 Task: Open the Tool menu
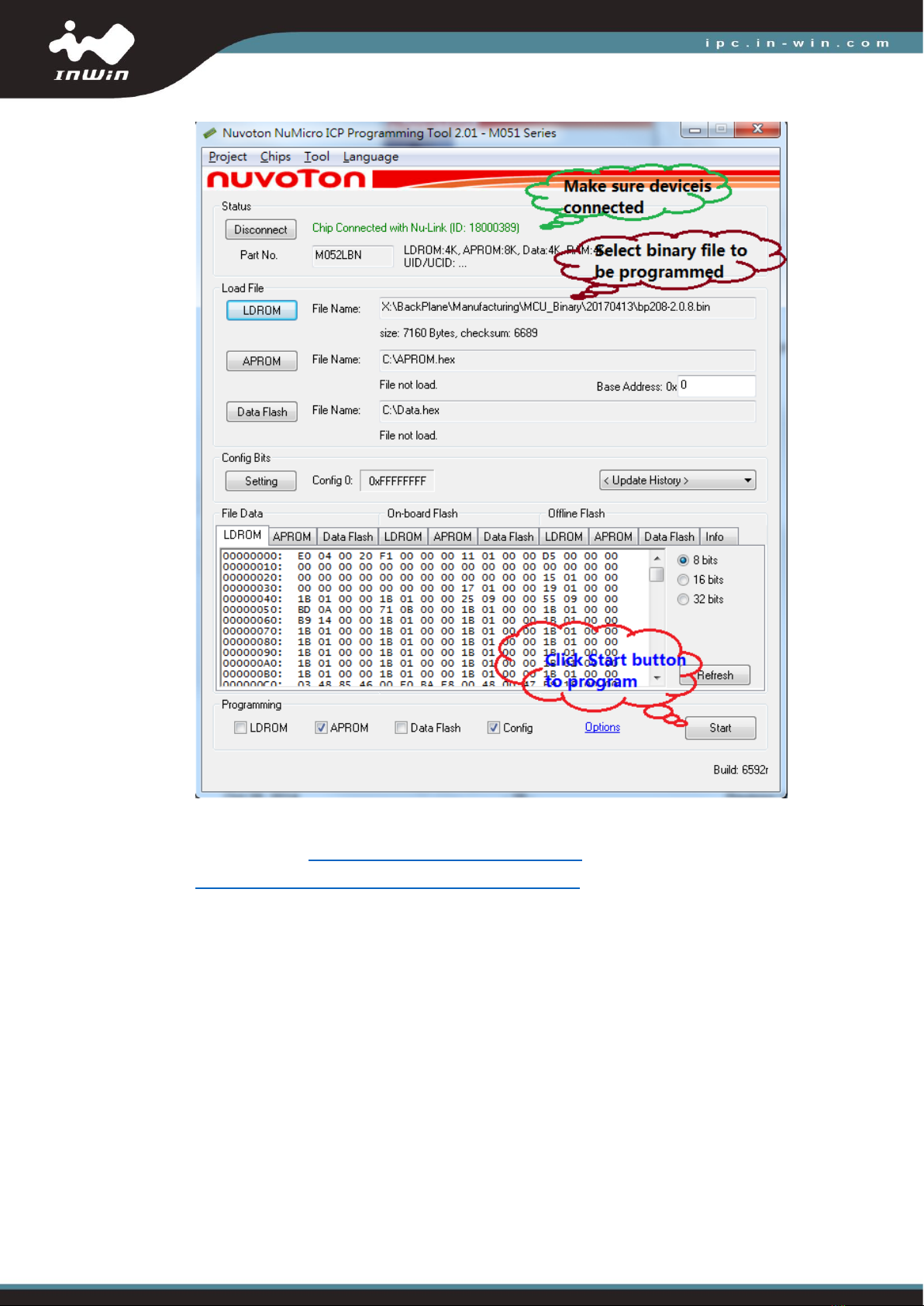(x=316, y=157)
